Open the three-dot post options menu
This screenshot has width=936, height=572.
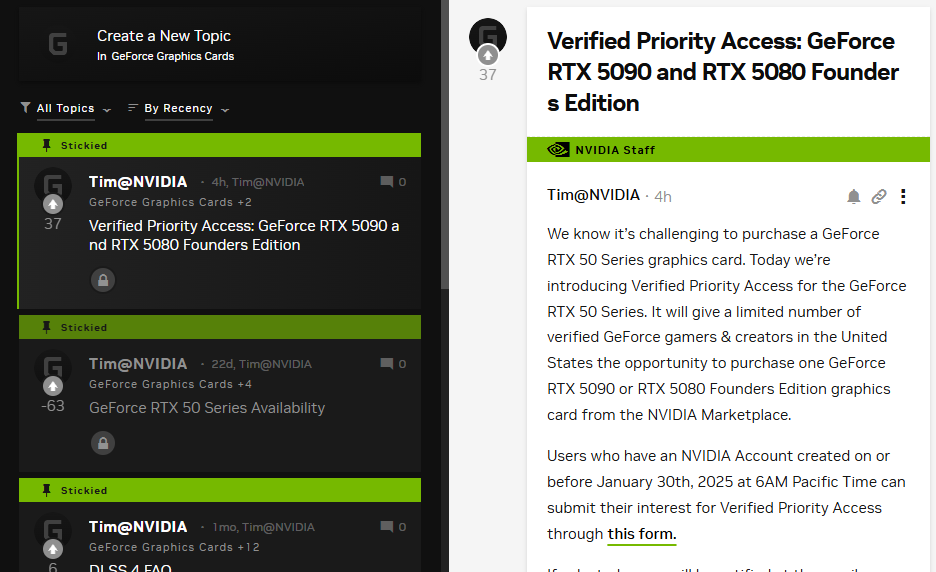903,197
